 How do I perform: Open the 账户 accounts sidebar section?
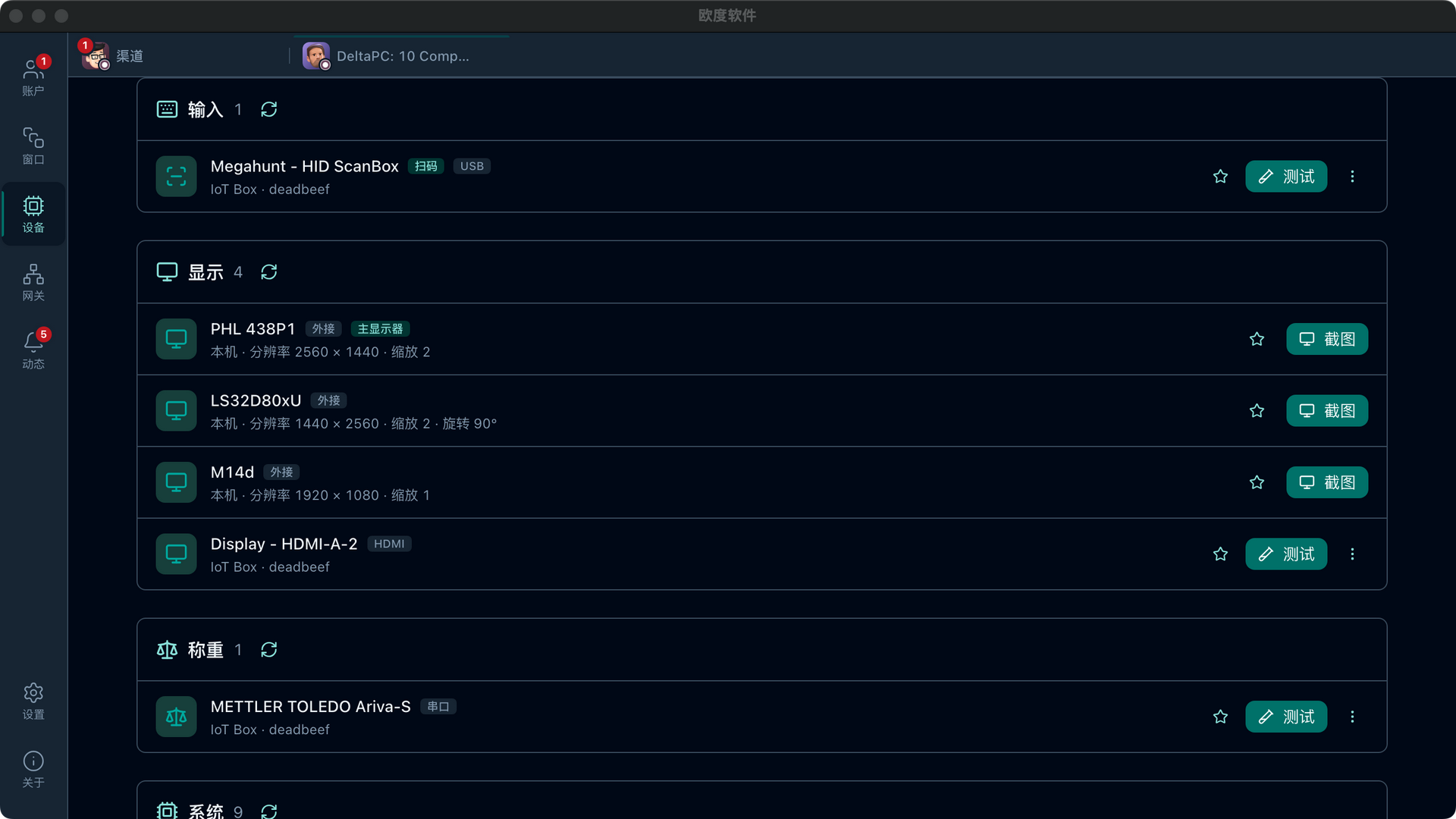pos(33,77)
